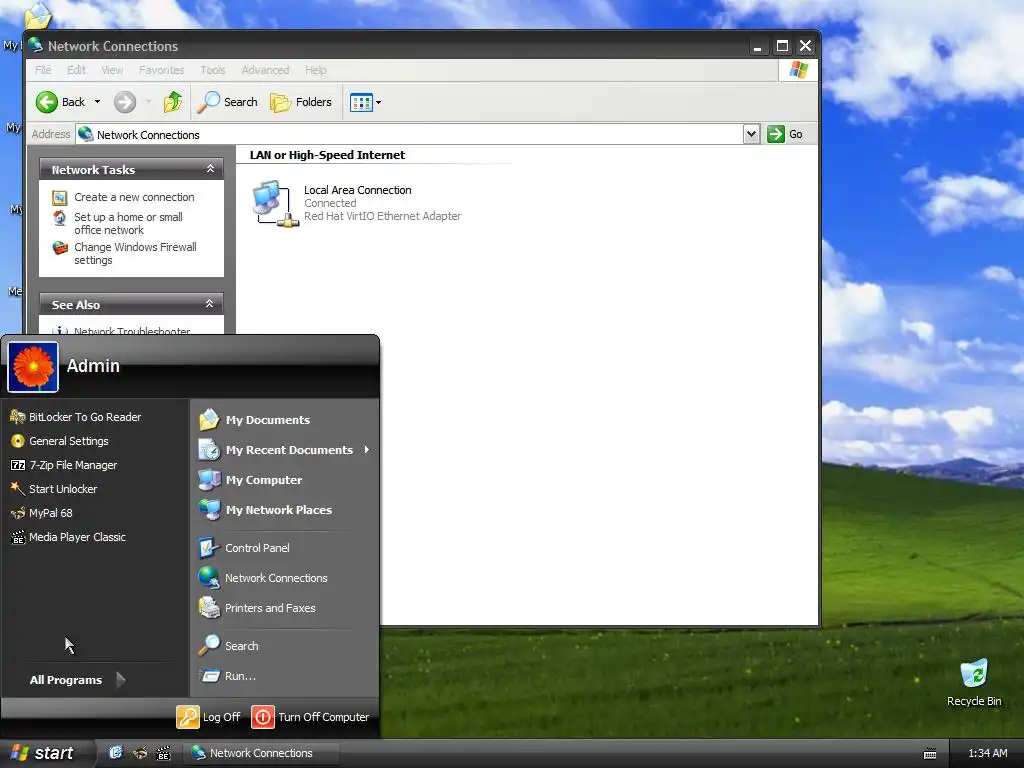Click first quick launch icon on taskbar
The image size is (1024, 768).
tap(116, 753)
